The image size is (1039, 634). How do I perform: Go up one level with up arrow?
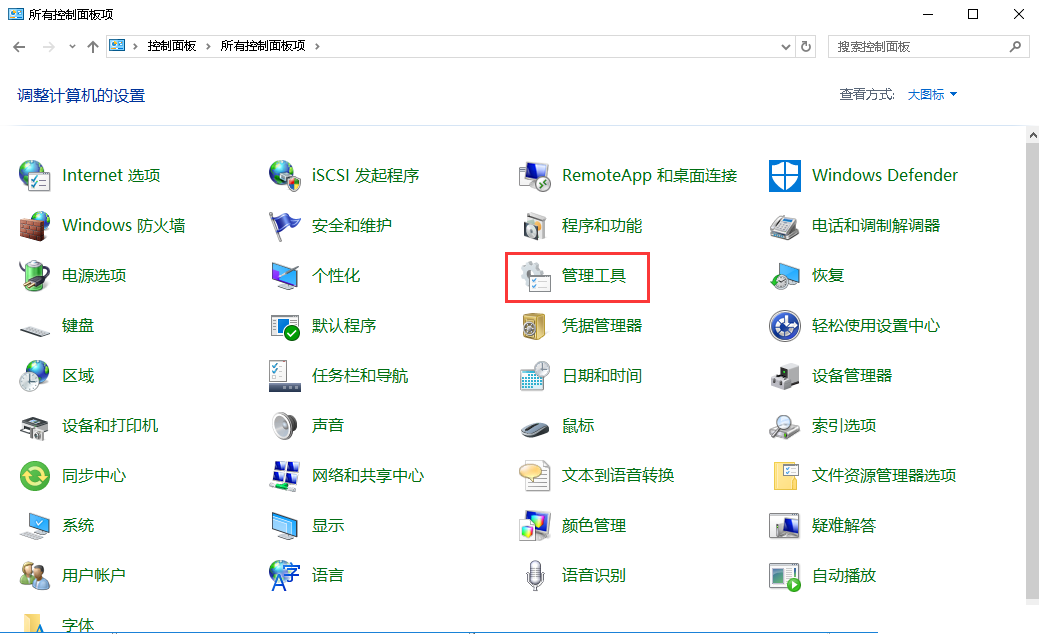click(93, 46)
